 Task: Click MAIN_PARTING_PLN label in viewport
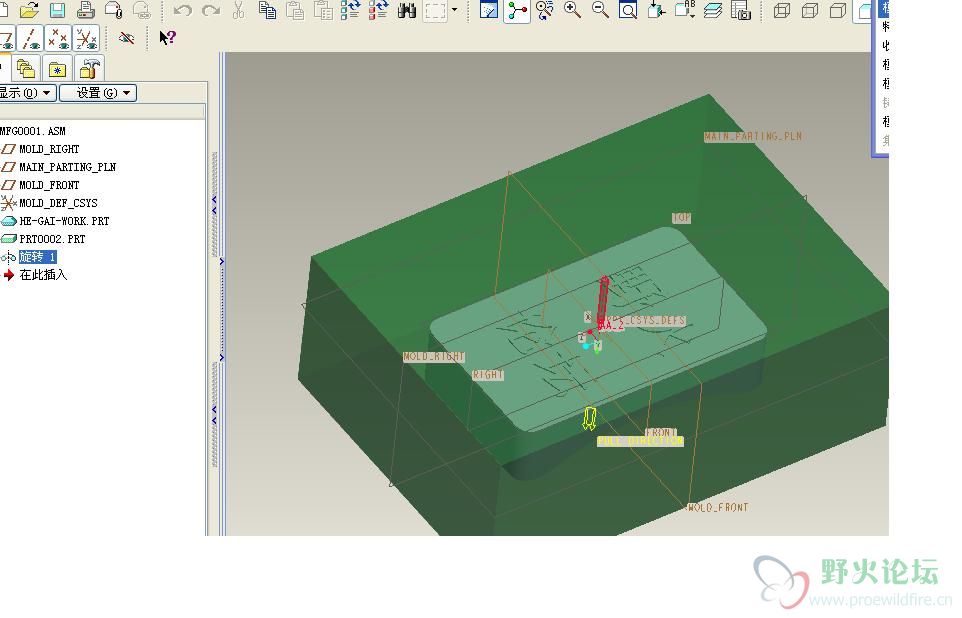pos(753,136)
